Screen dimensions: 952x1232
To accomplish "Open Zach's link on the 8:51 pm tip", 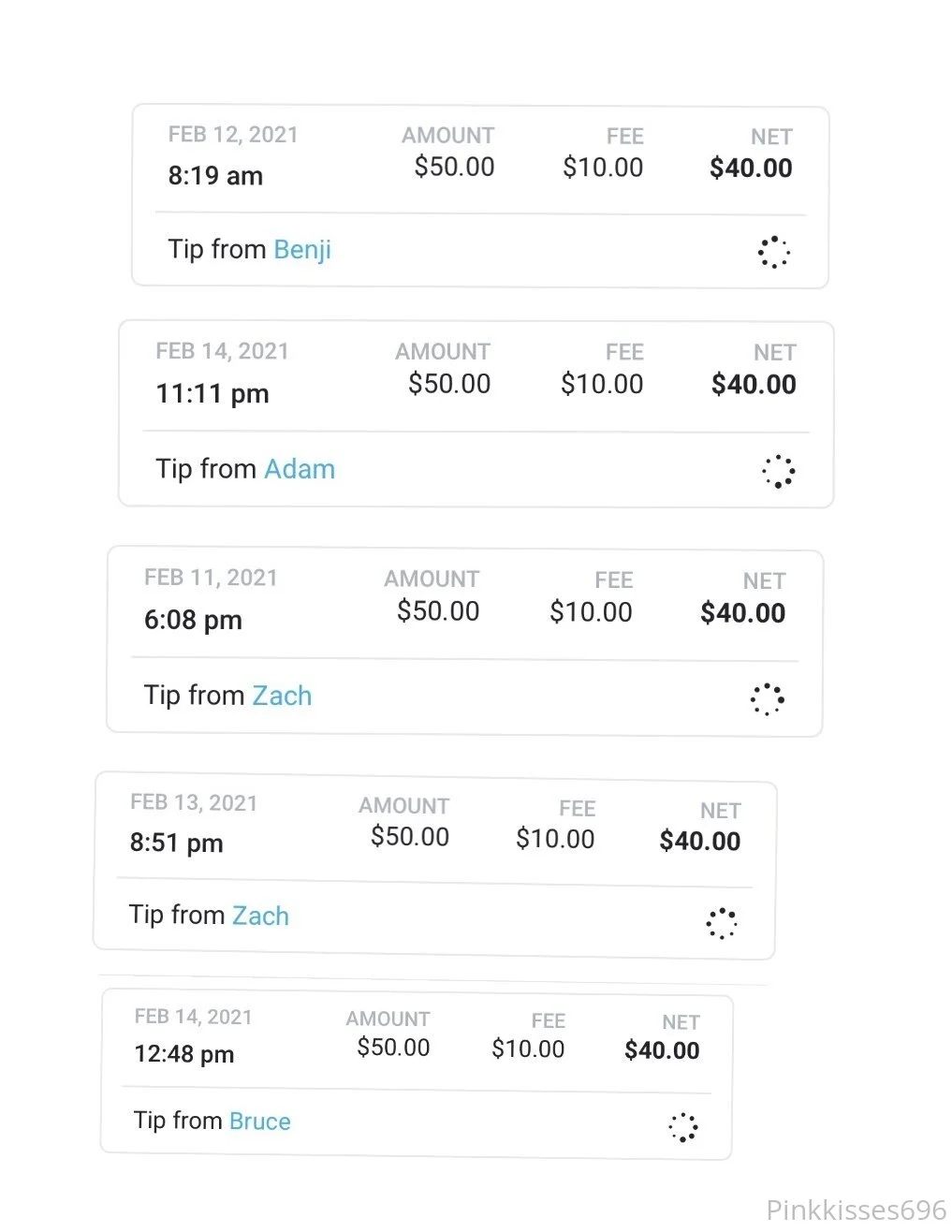I will click(x=259, y=916).
